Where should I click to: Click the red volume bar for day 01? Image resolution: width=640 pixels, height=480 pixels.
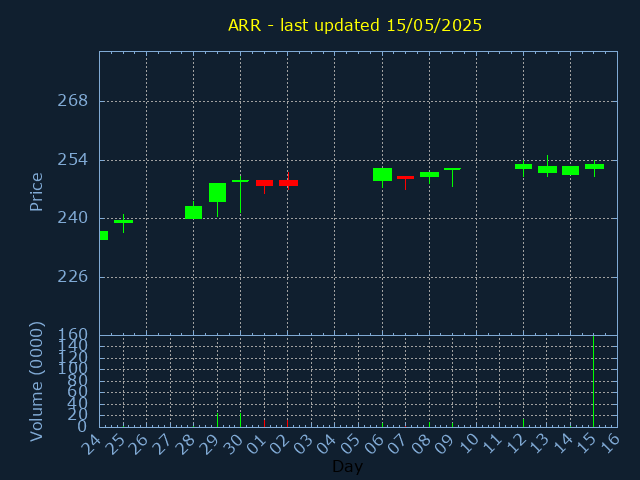(x=264, y=423)
